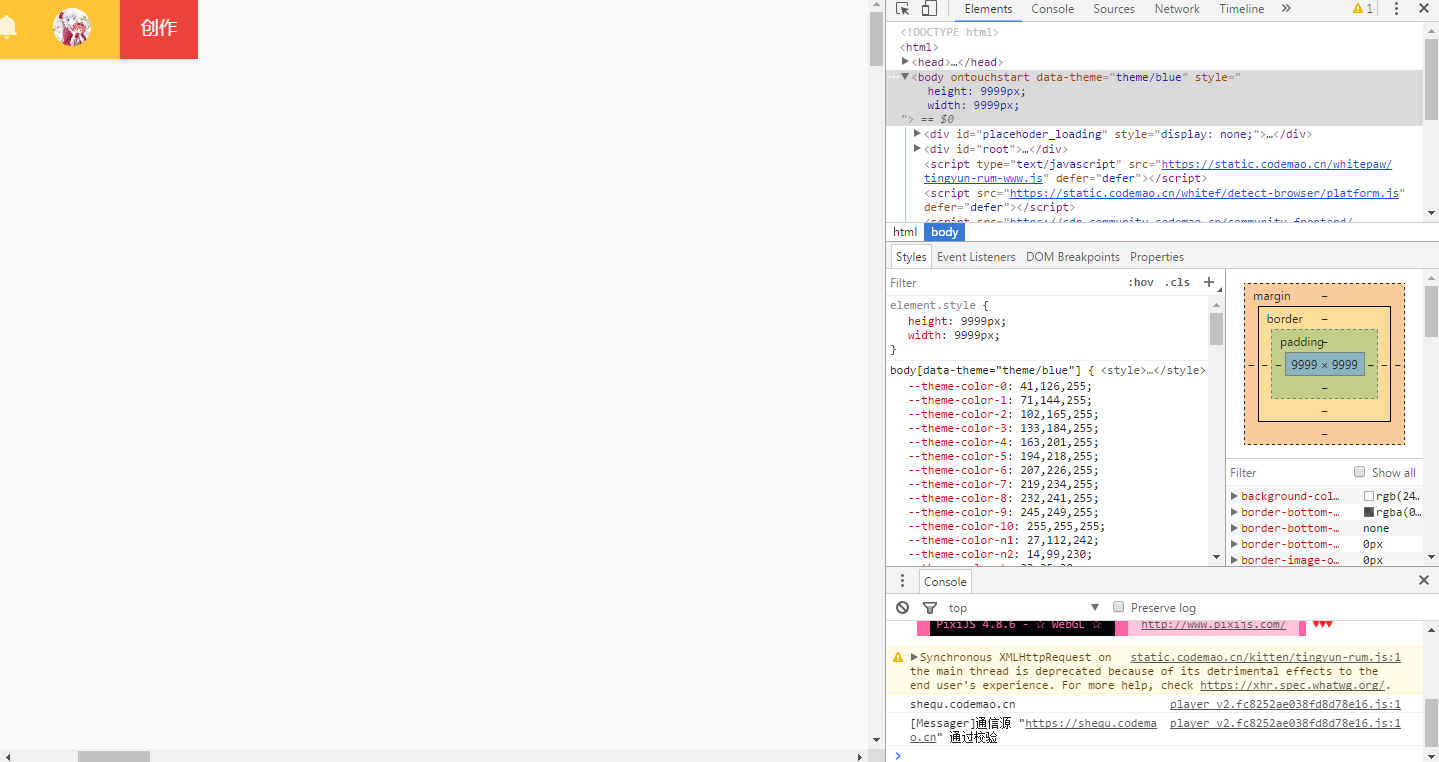Screen dimensions: 1439x762
Task: Switch to the Console tab in top bar
Action: (1052, 9)
